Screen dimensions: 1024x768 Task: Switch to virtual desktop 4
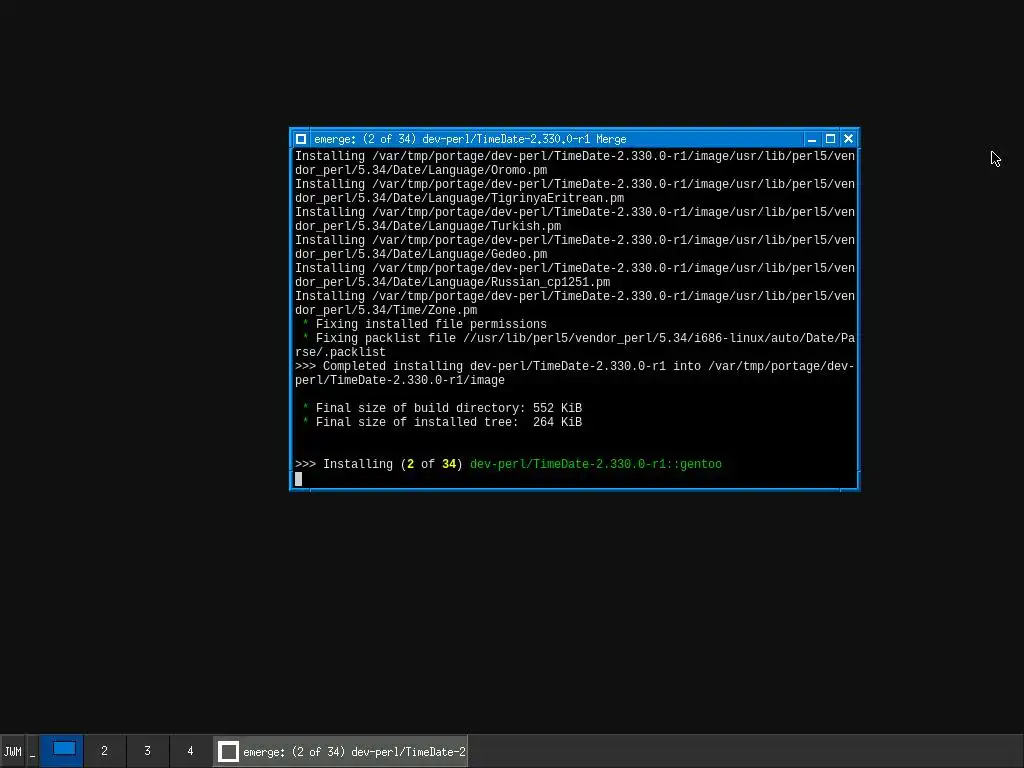[x=191, y=751]
